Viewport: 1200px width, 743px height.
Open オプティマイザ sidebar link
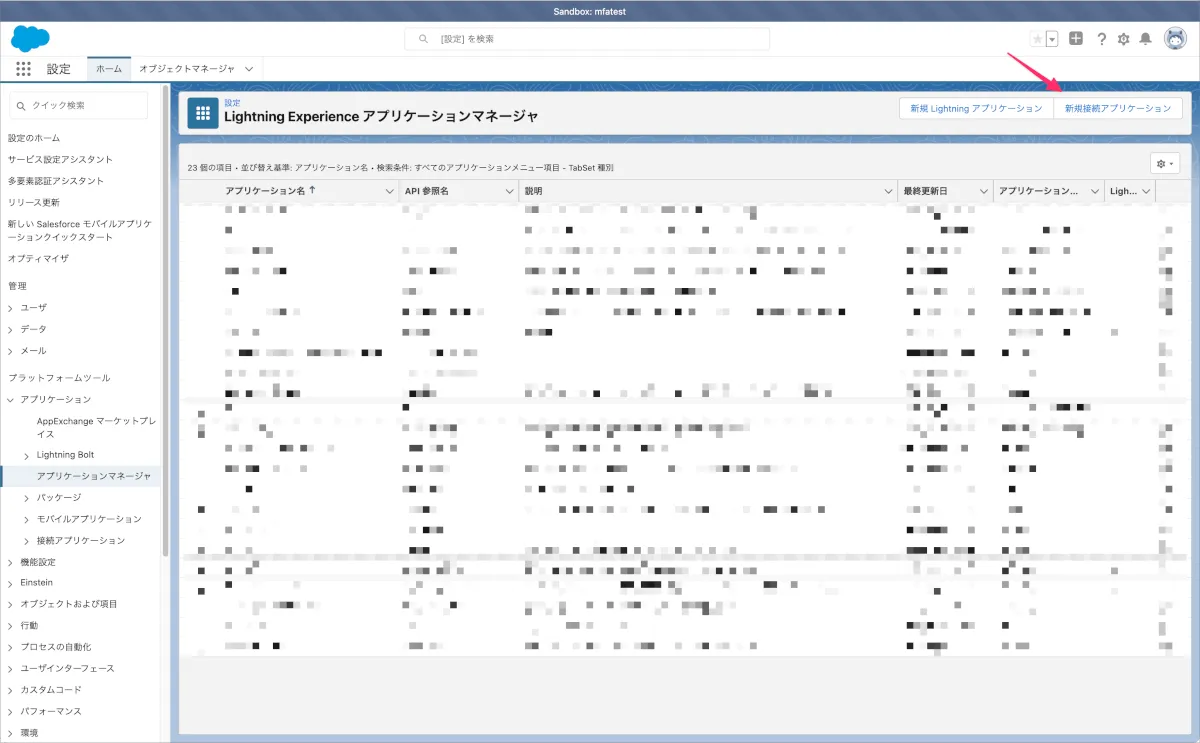tap(39, 258)
